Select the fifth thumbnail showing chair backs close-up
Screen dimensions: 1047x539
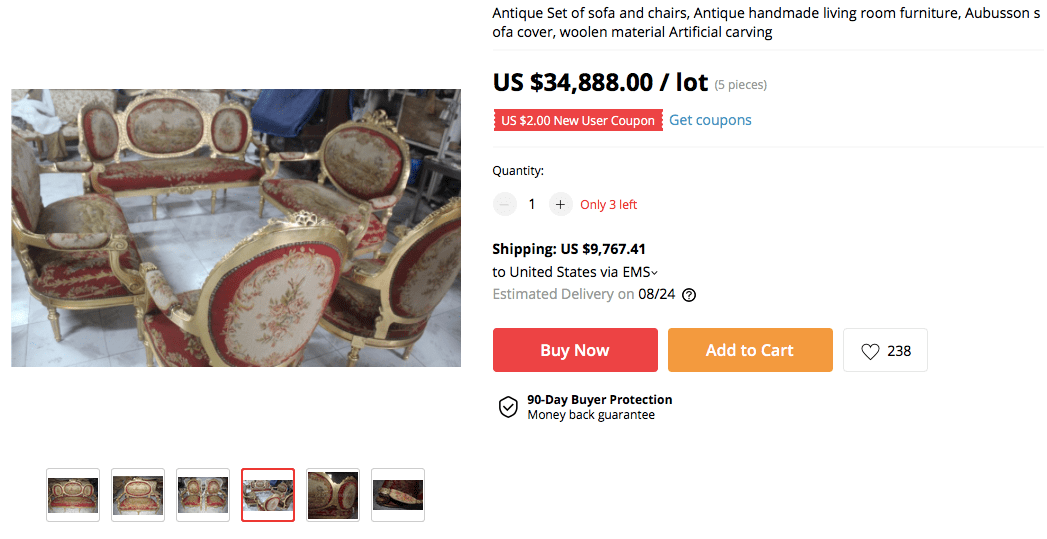pos(333,495)
